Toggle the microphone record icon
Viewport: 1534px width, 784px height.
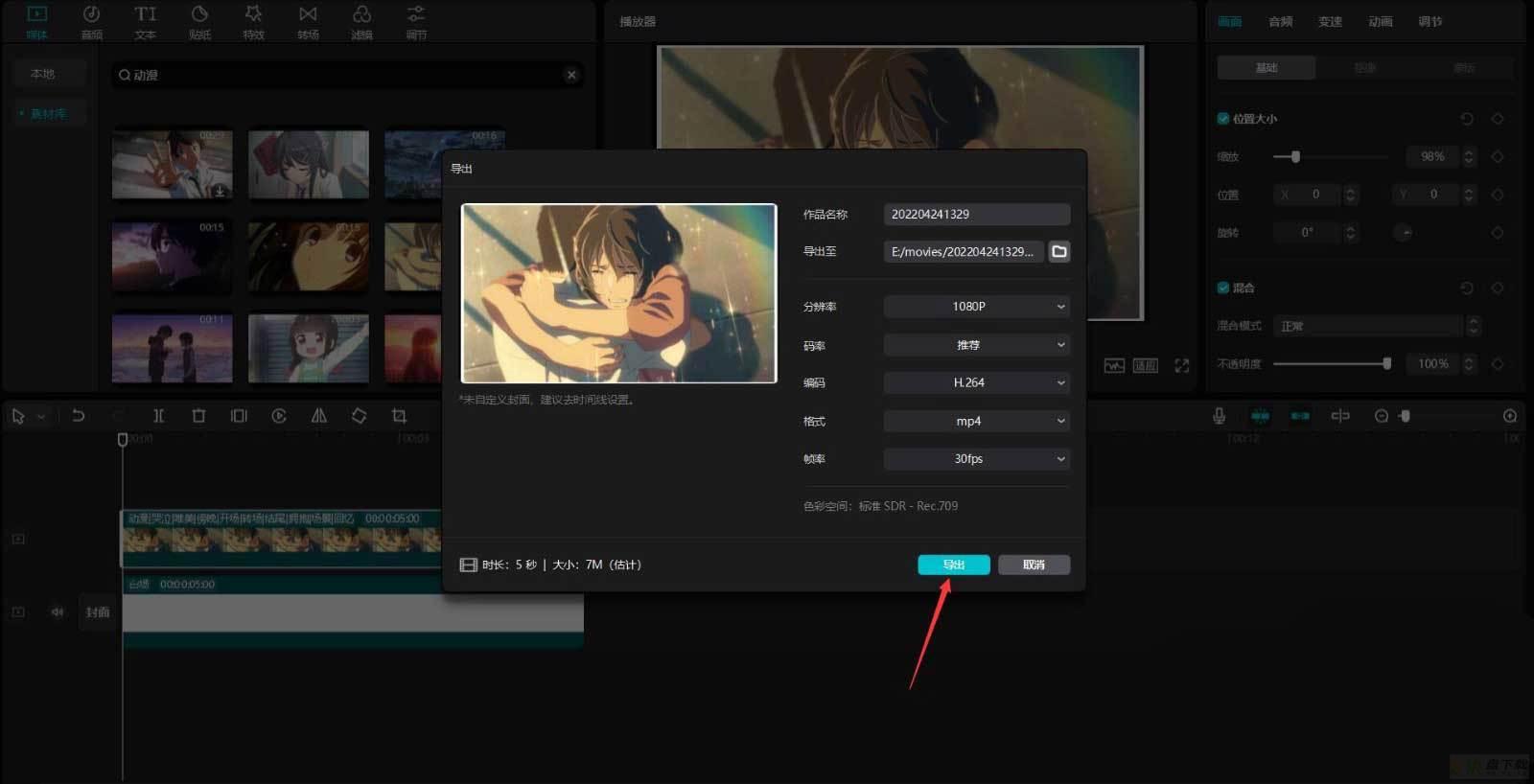click(1219, 416)
